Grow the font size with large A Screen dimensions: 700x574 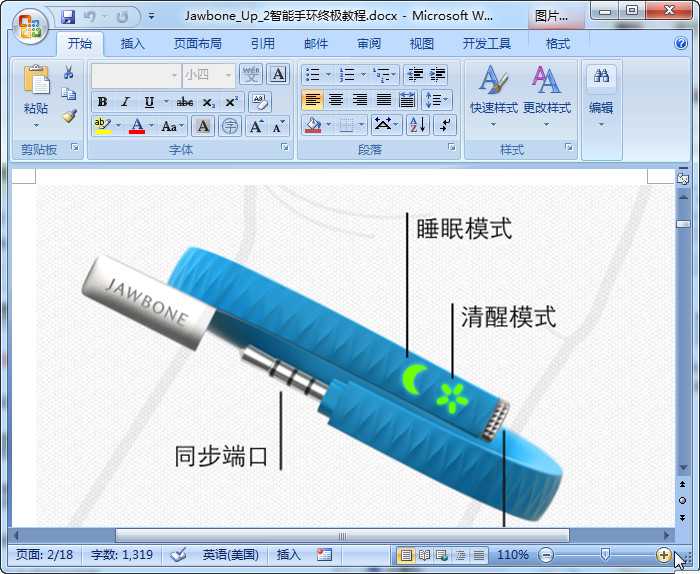coord(256,126)
